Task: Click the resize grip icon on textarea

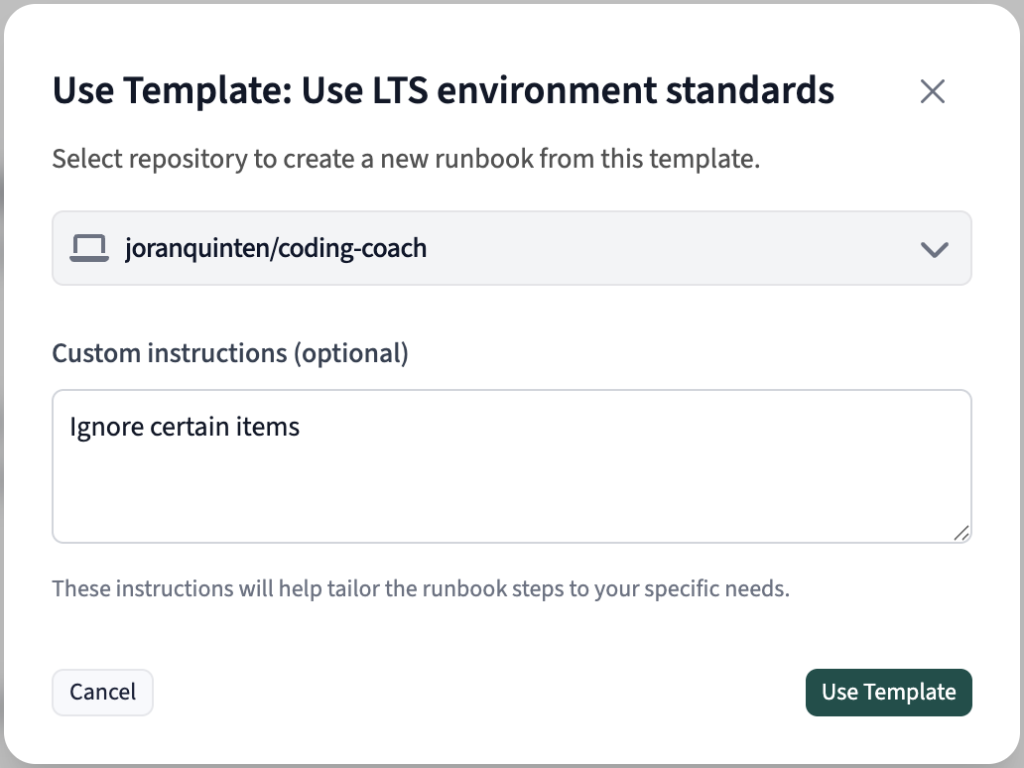Action: 962,533
